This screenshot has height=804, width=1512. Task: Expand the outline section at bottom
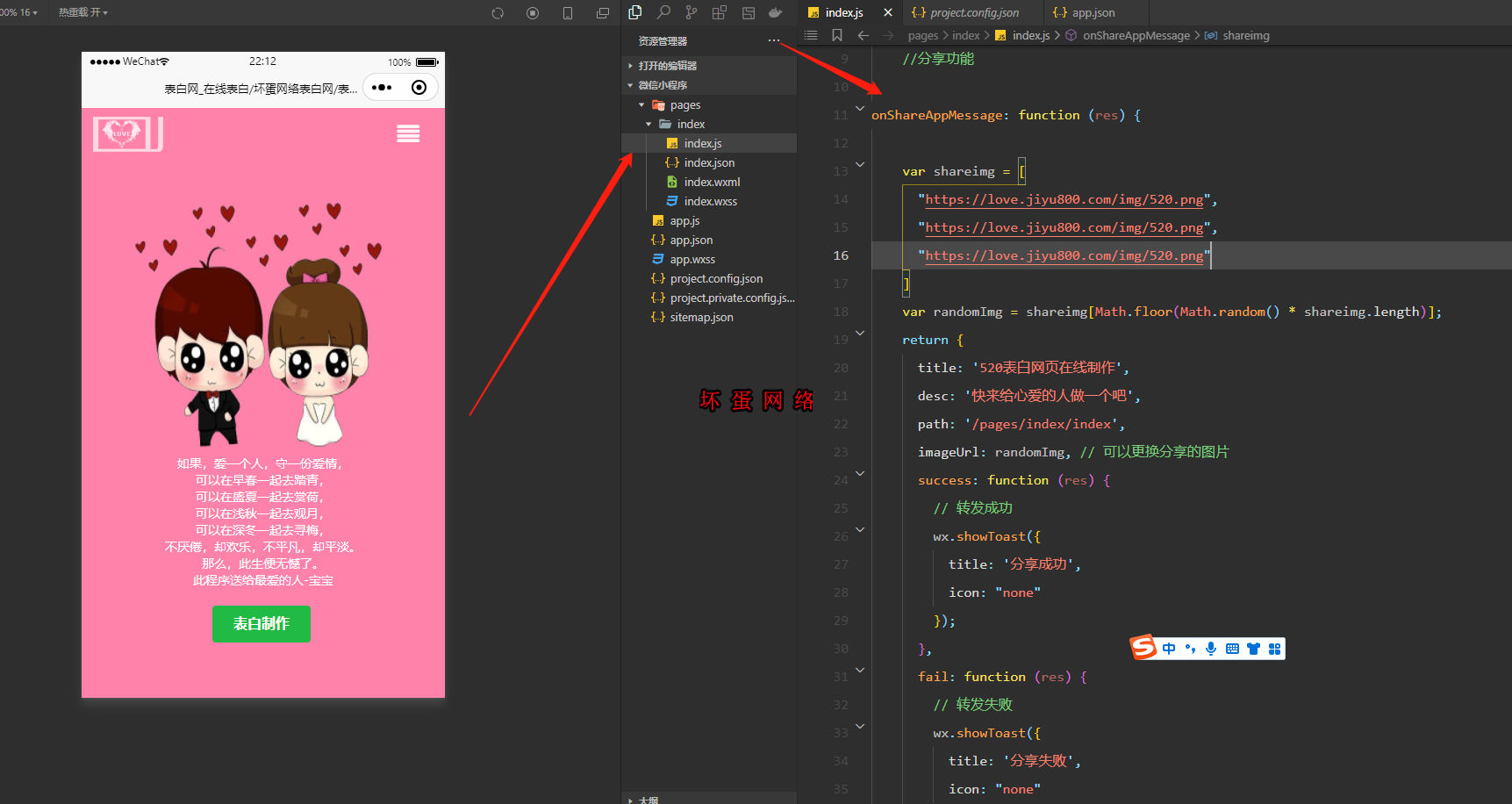[x=709, y=799]
